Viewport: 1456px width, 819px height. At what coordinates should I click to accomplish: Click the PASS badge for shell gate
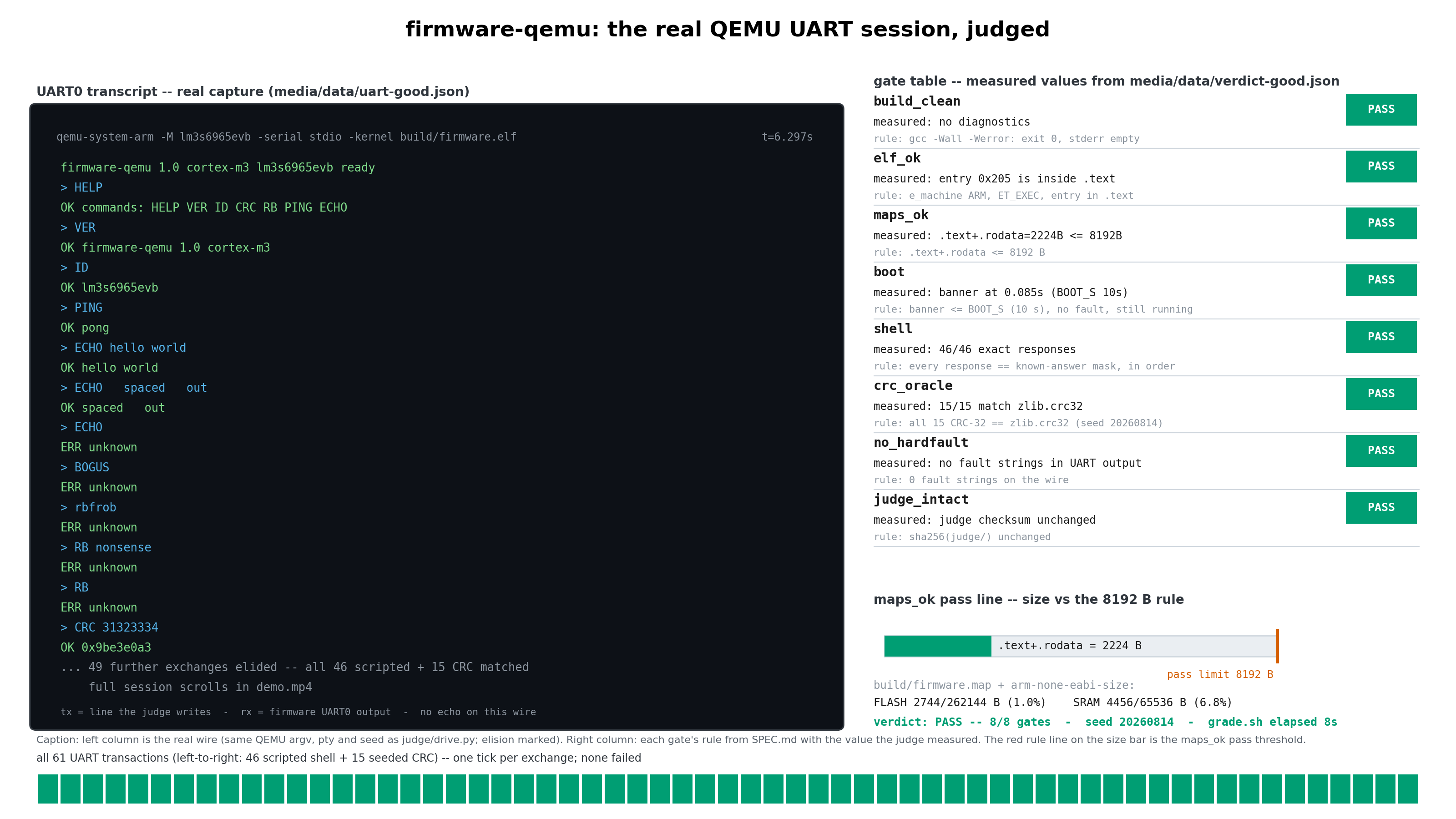pyautogui.click(x=1381, y=337)
